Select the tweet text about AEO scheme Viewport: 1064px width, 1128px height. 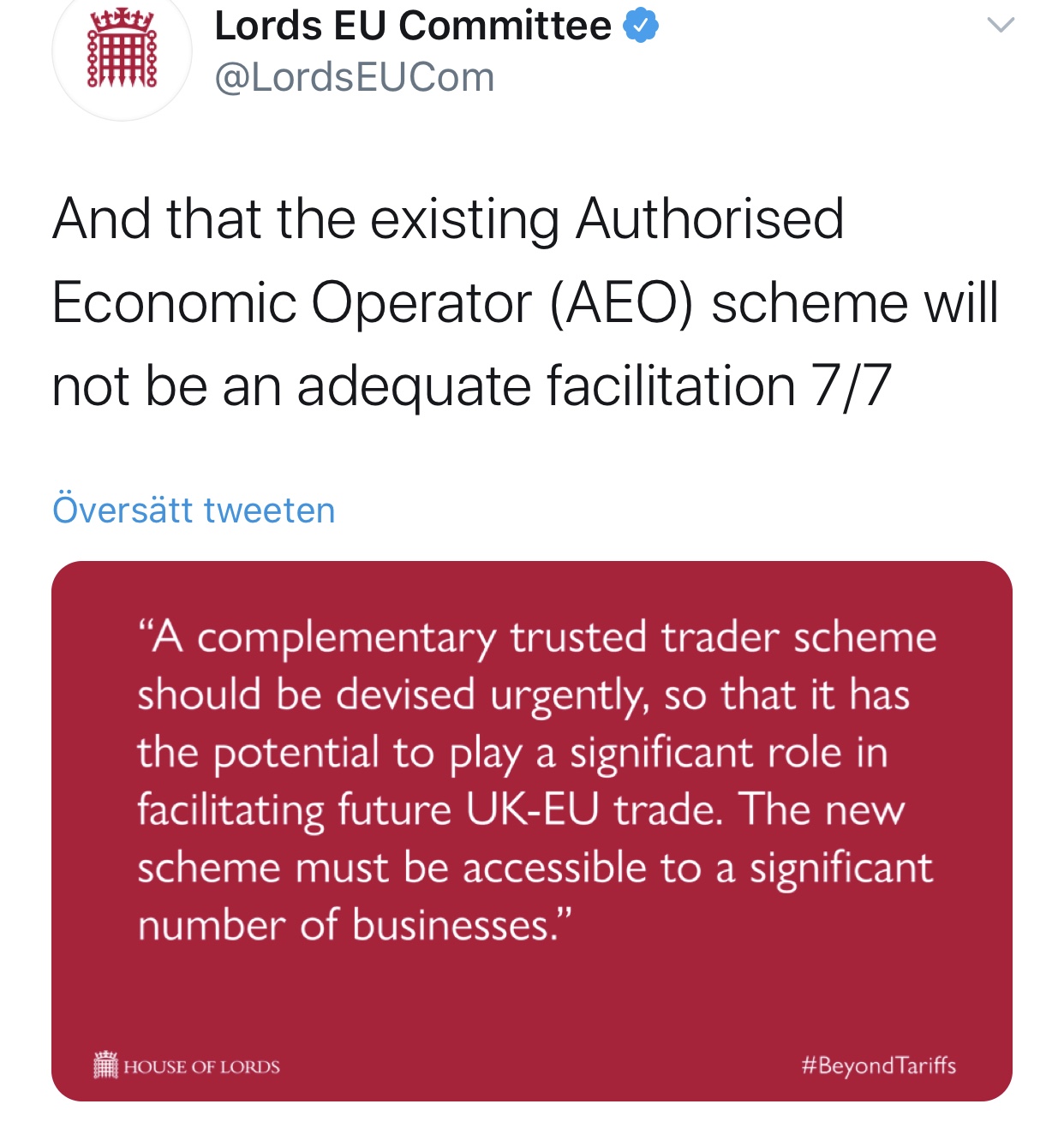(525, 302)
